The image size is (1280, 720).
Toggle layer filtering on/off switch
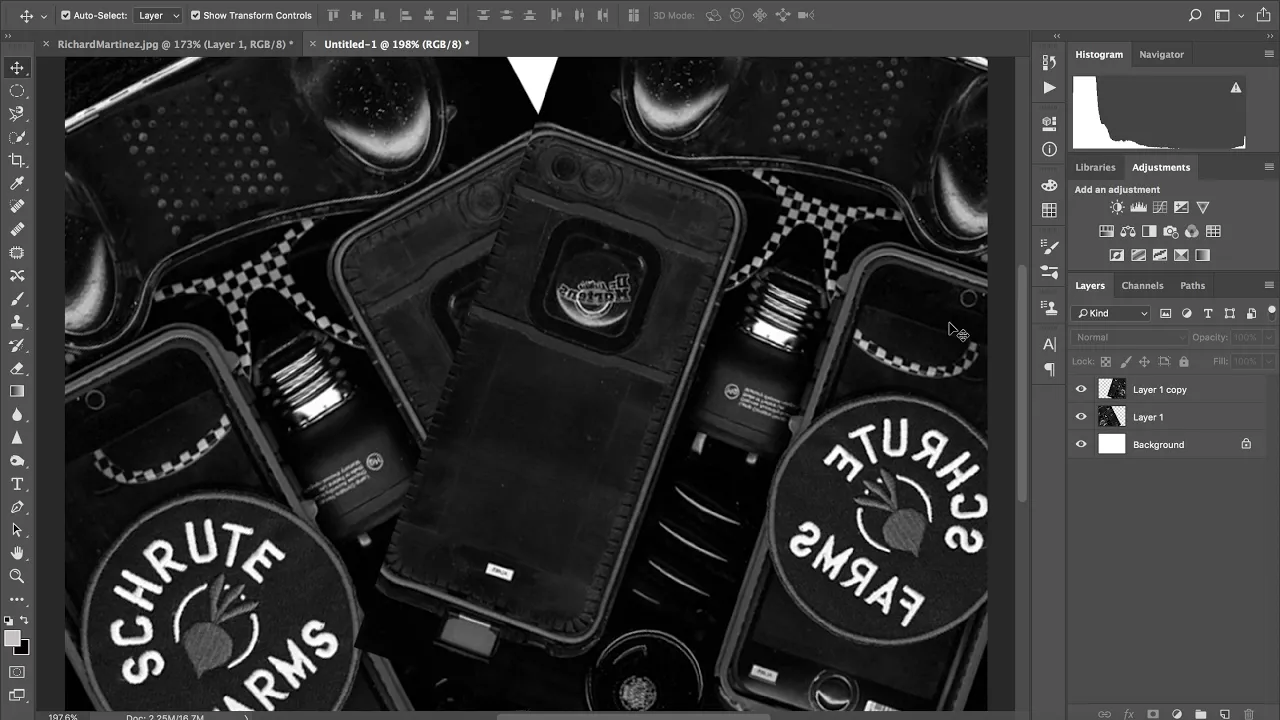(1271, 312)
